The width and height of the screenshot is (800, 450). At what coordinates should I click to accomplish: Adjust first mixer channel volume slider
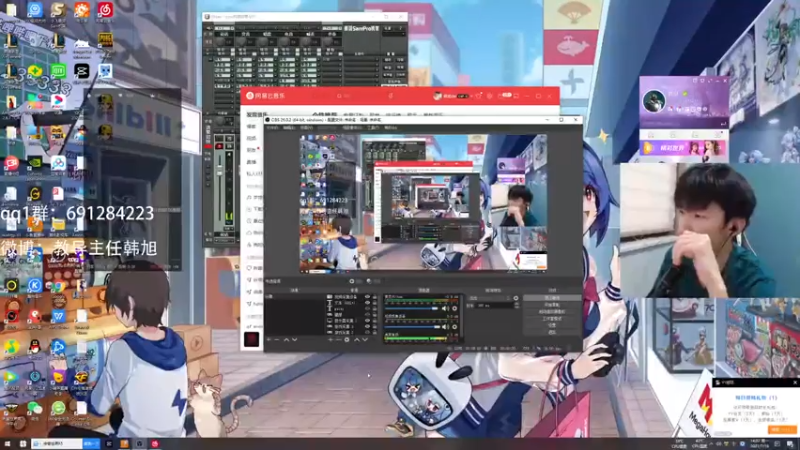412,308
